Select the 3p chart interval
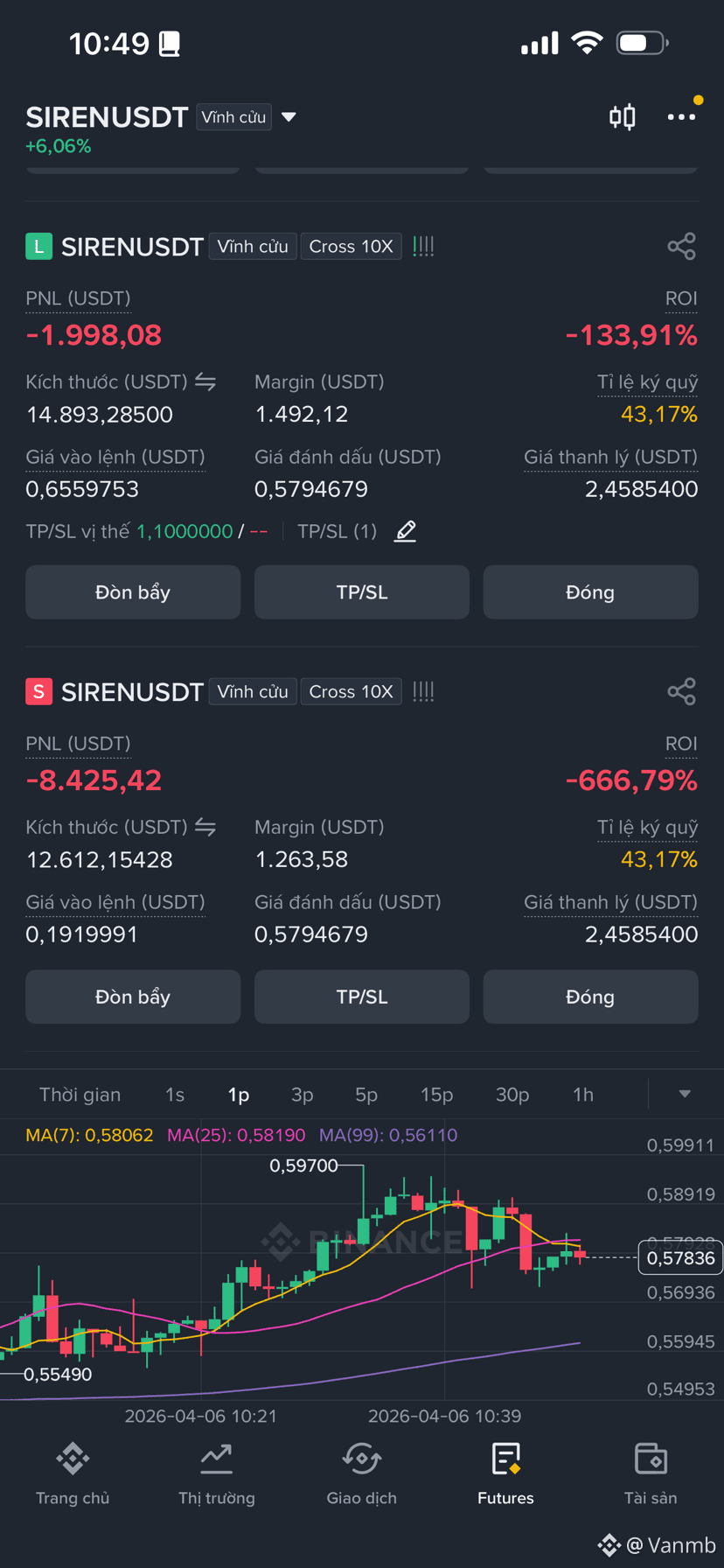Viewport: 724px width, 1568px height. [x=303, y=1095]
